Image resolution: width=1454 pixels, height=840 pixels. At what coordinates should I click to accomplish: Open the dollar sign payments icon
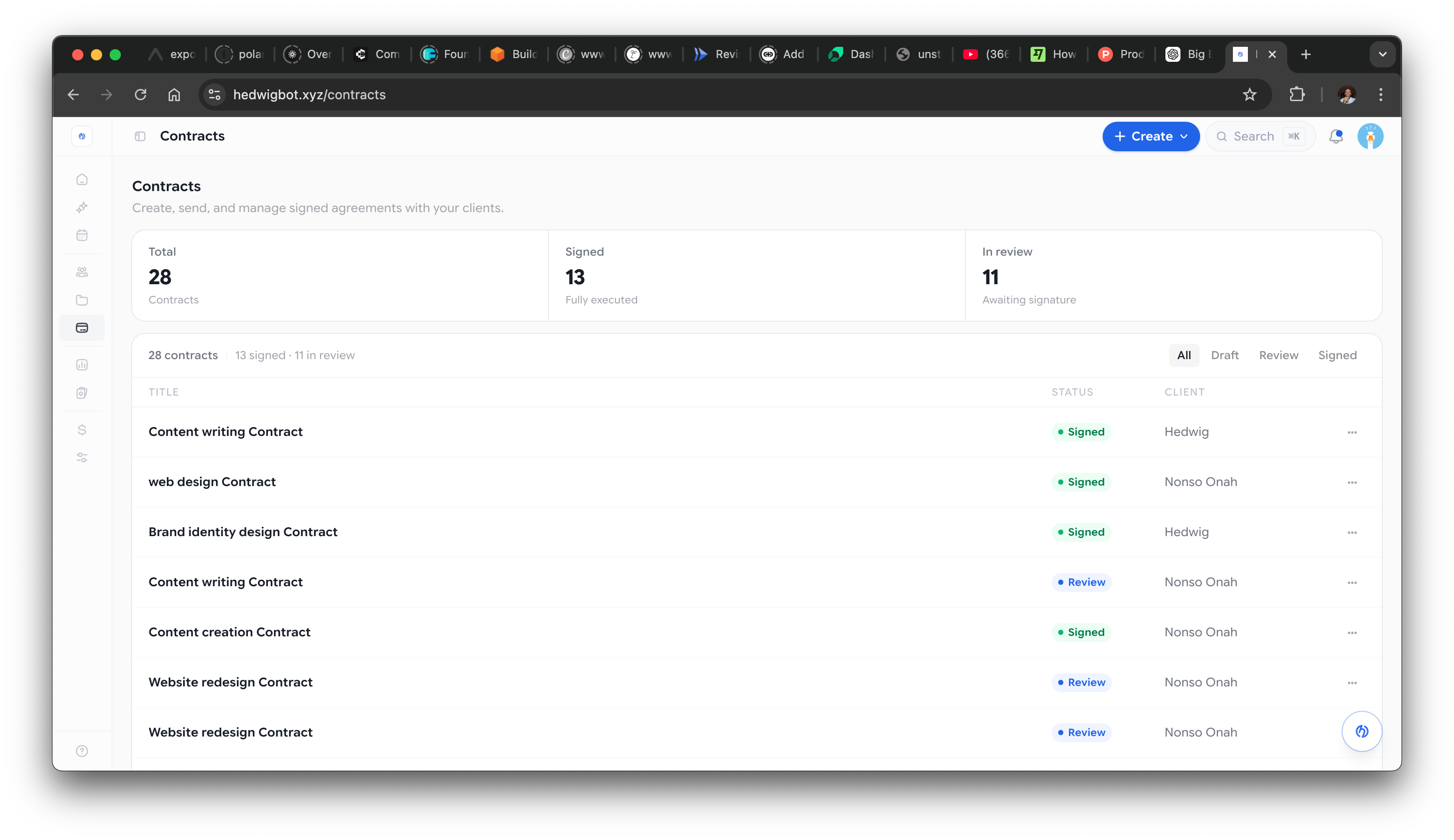[82, 430]
